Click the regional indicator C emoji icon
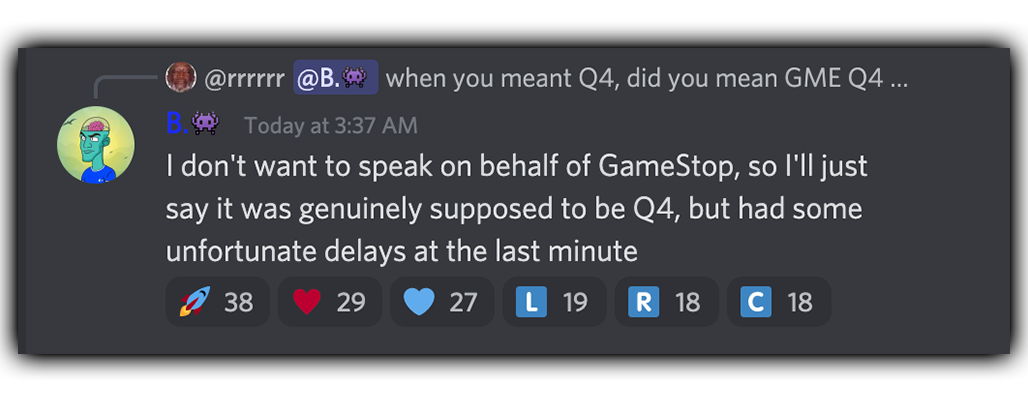This screenshot has width=1028, height=400. pos(755,302)
